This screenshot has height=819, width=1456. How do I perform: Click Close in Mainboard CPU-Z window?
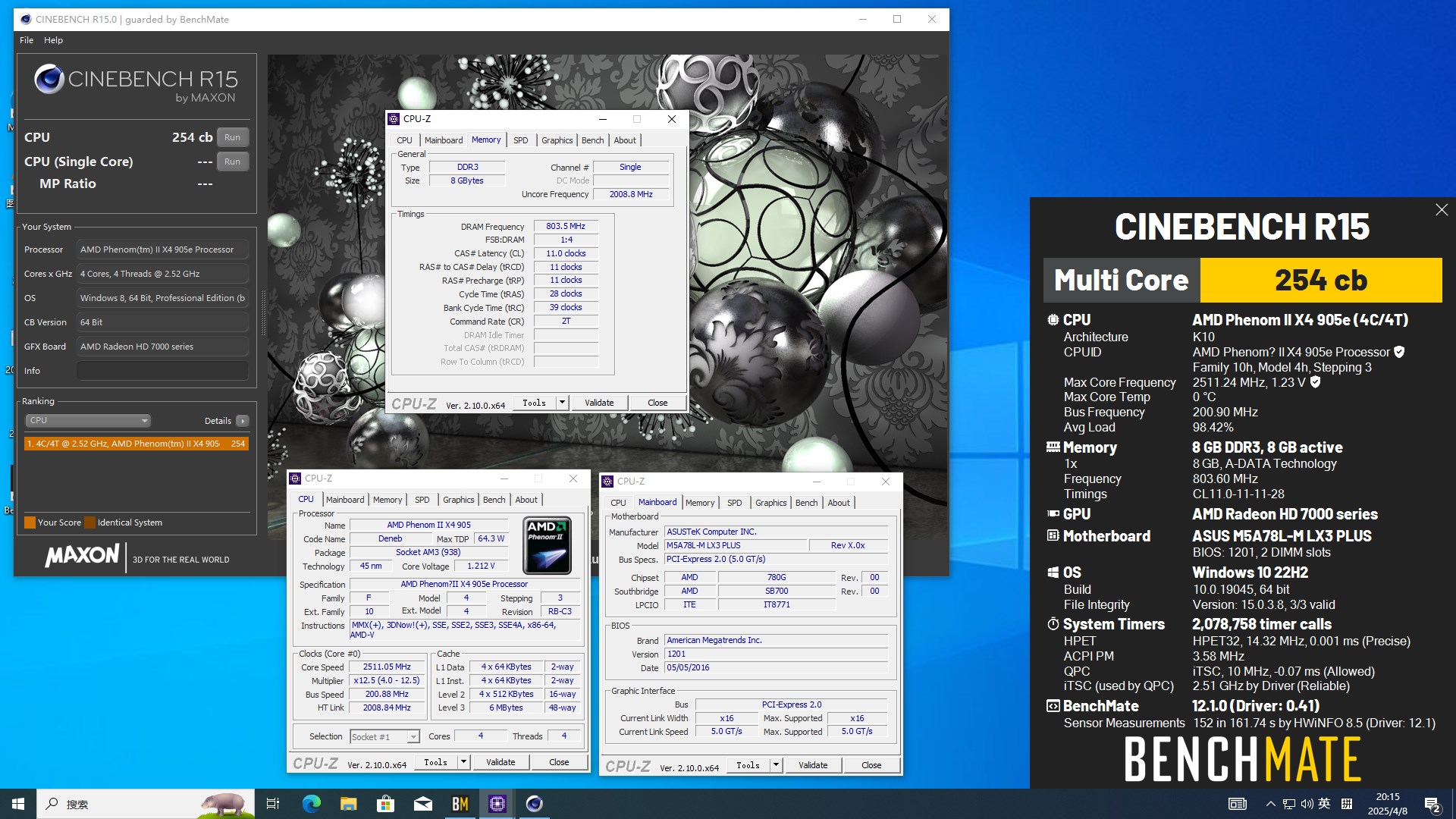(x=871, y=765)
